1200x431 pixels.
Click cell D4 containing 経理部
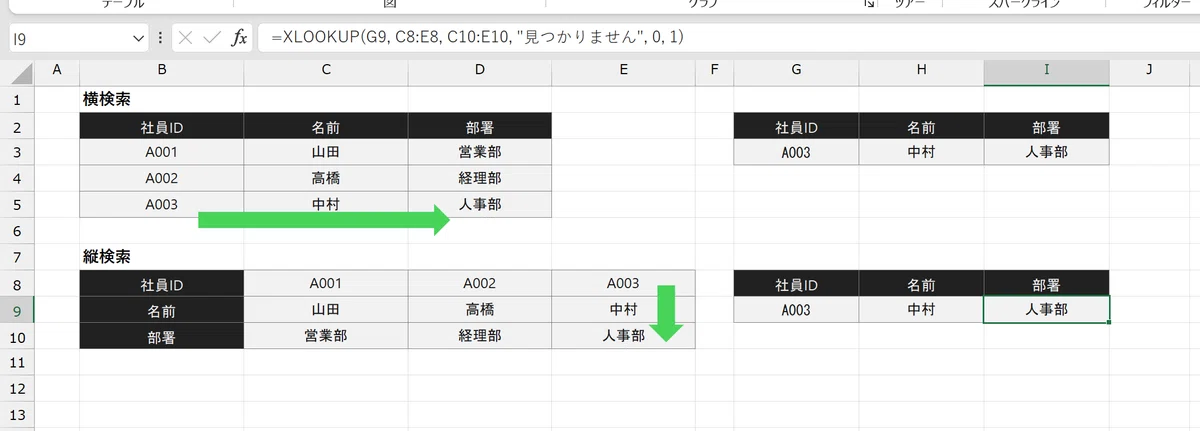(479, 178)
